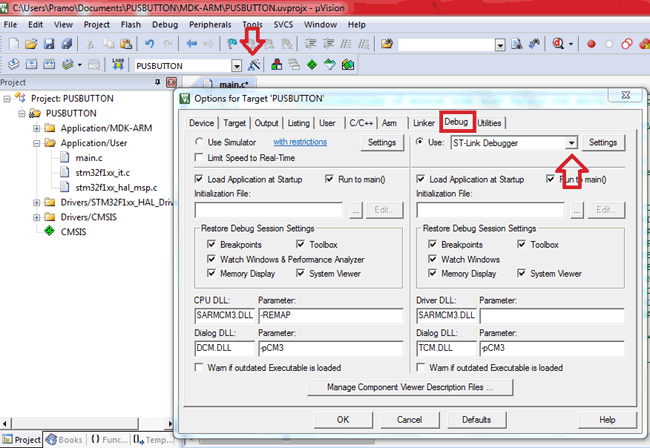
Task: Open the 'with restrictions' link
Action: click(x=300, y=143)
